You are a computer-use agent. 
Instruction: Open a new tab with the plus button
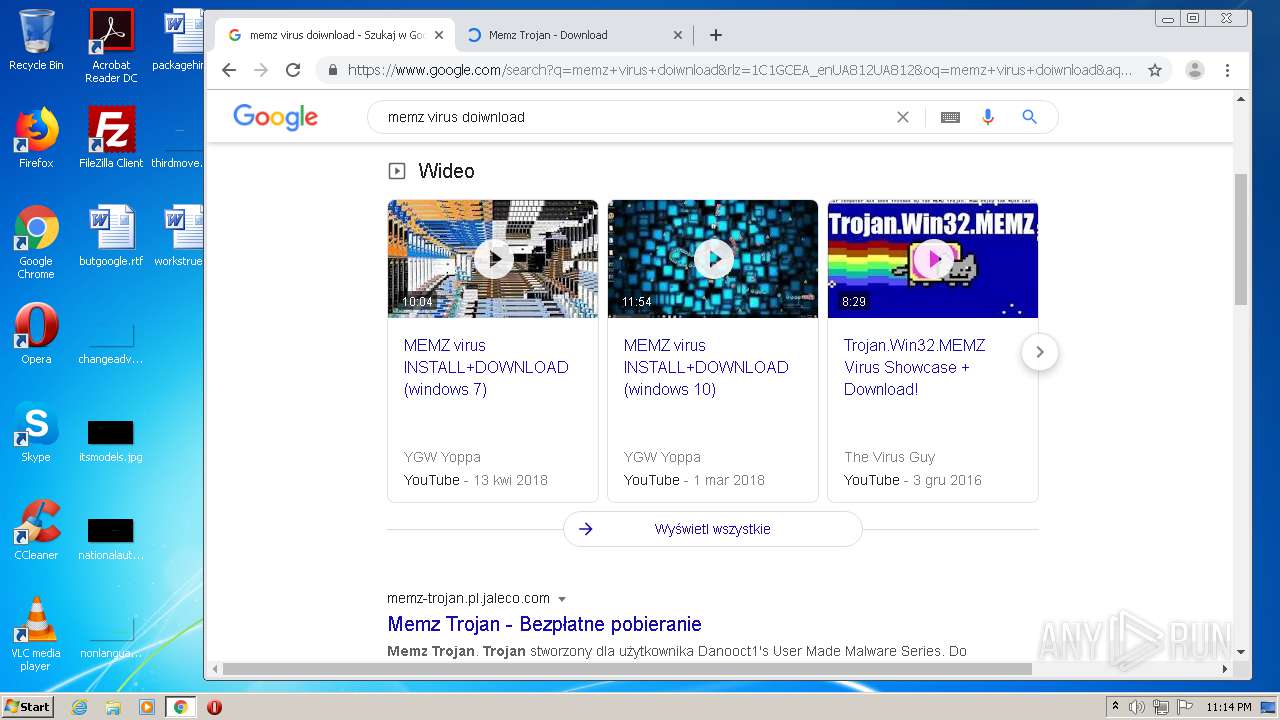pos(715,35)
